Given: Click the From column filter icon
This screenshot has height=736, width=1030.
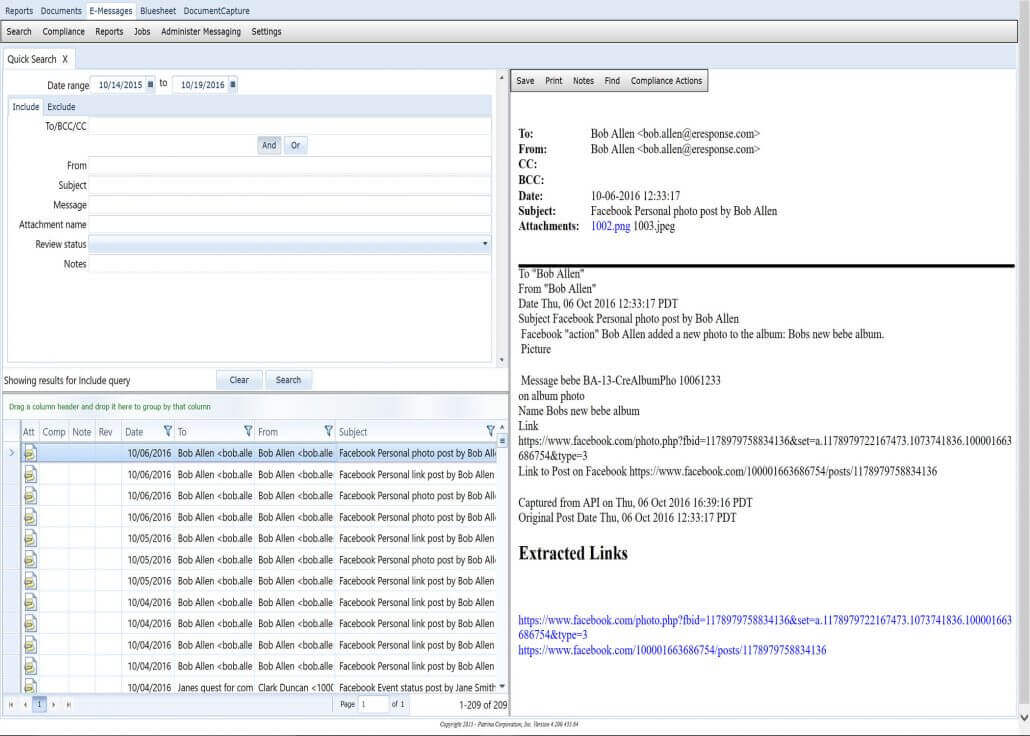Looking at the screenshot, I should point(327,431).
